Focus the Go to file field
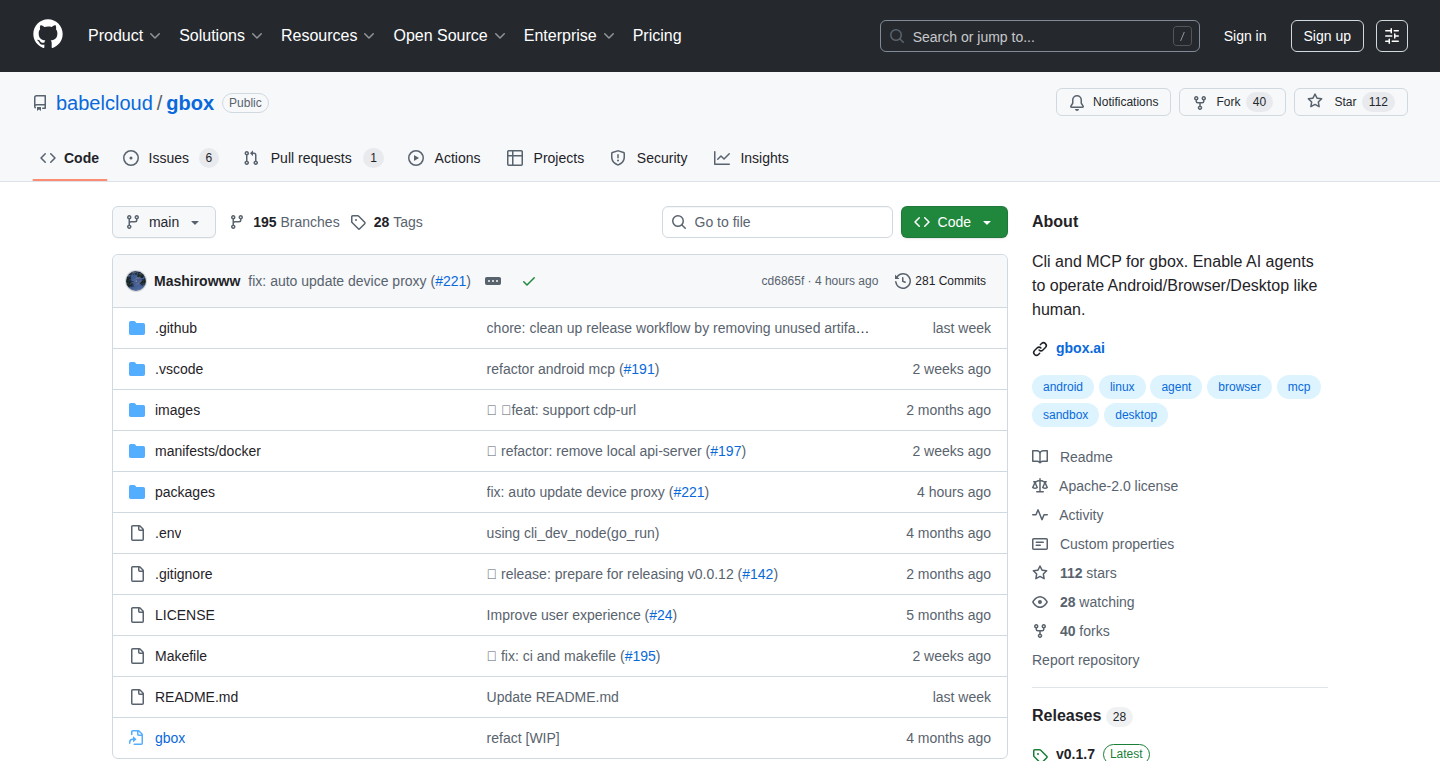This screenshot has width=1440, height=761. [x=777, y=222]
